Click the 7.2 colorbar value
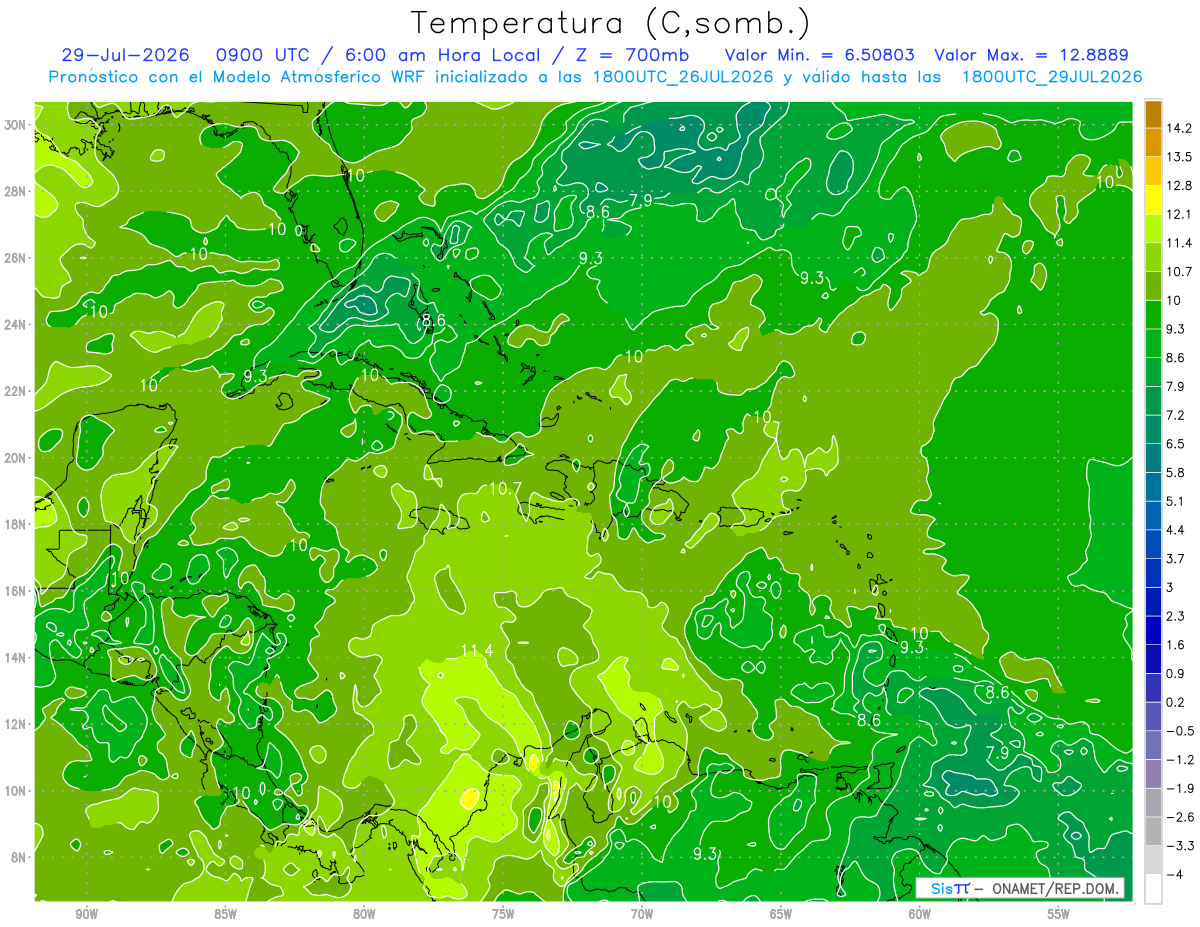This screenshot has height=927, width=1200. point(1175,415)
